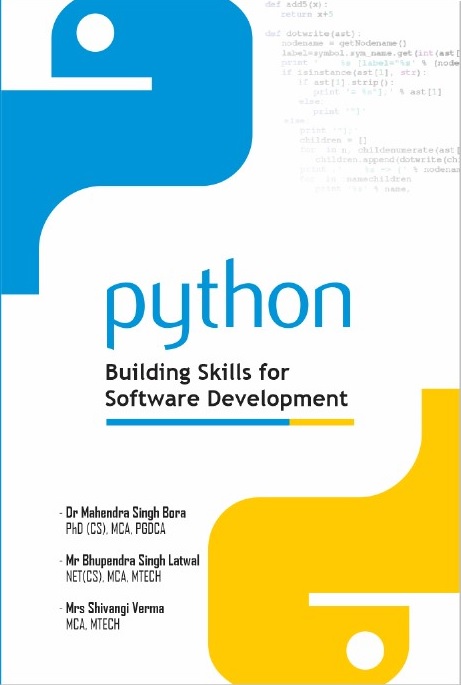Viewport: 461px width, 685px height.
Task: Click code line "if ast[1].strip():"
Action: pos(346,82)
